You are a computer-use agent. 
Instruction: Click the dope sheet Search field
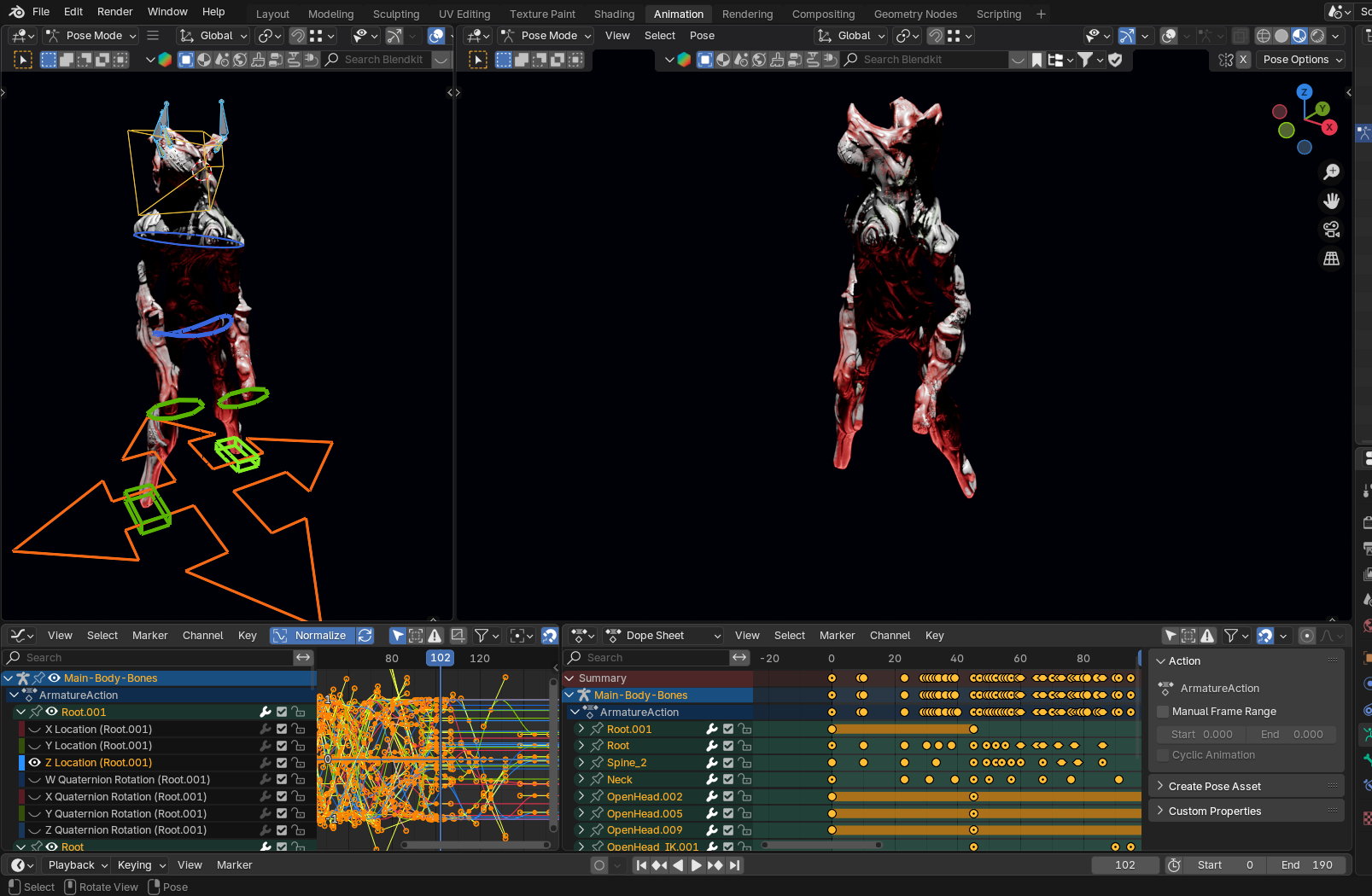[x=649, y=657]
